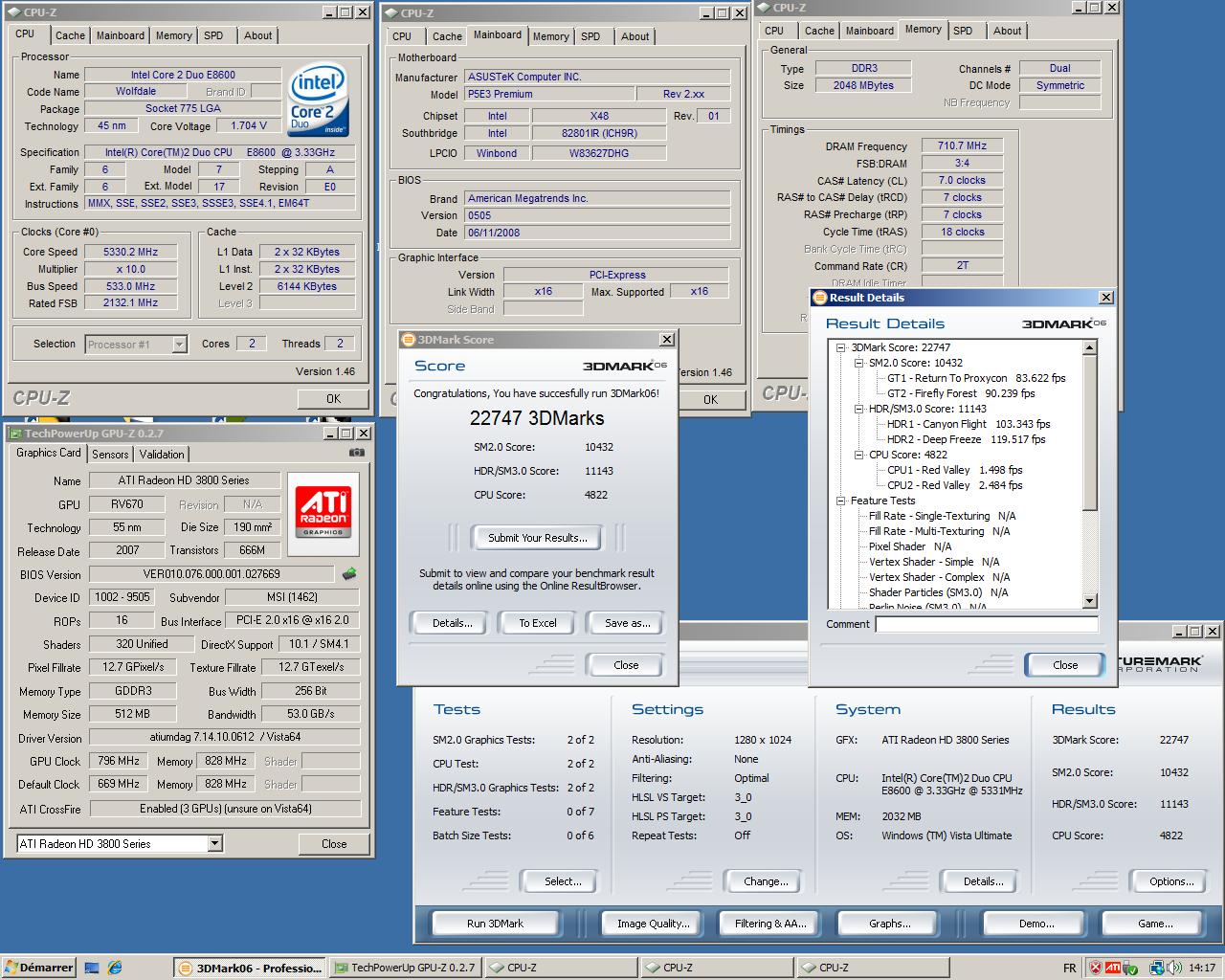1225x980 pixels.
Task: Click the Comment input field
Action: [987, 624]
